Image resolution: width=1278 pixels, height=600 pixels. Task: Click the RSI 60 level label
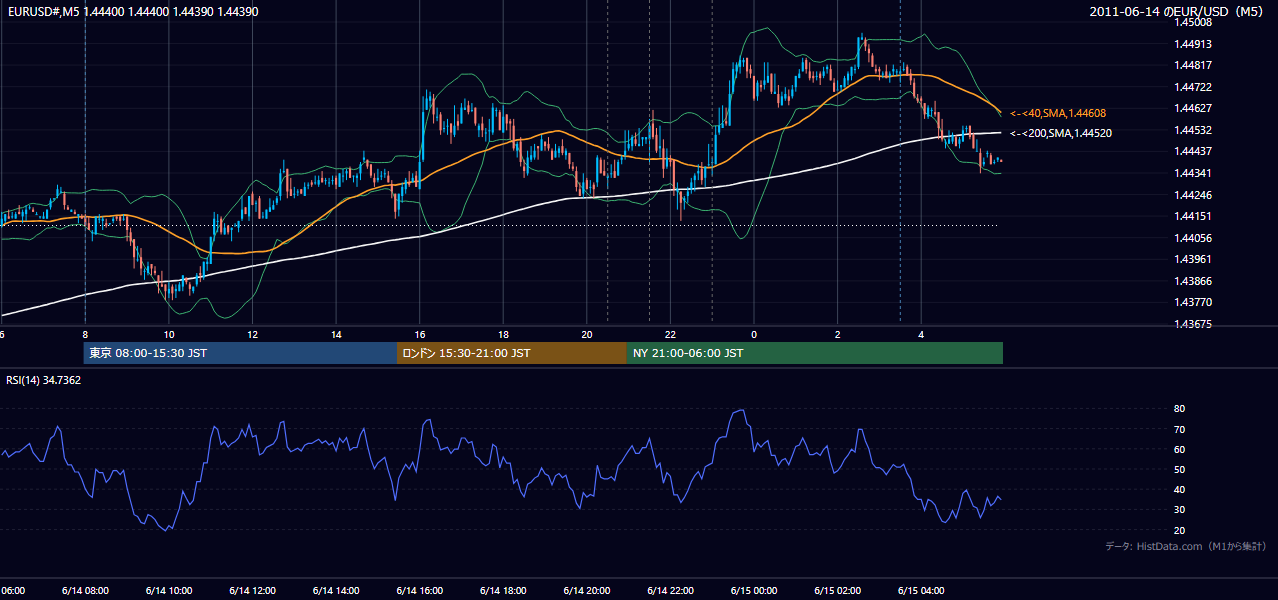[x=1180, y=449]
